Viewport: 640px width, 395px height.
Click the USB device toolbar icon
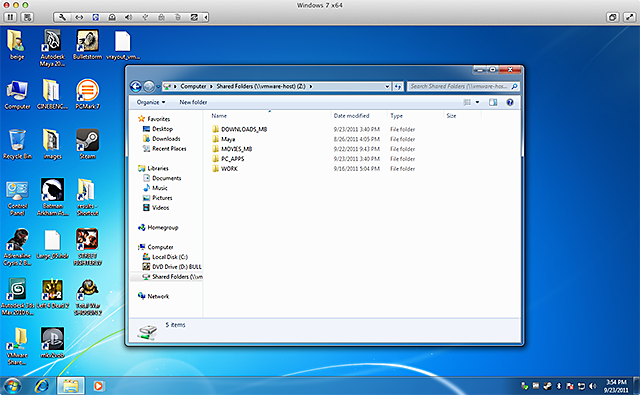tap(145, 17)
